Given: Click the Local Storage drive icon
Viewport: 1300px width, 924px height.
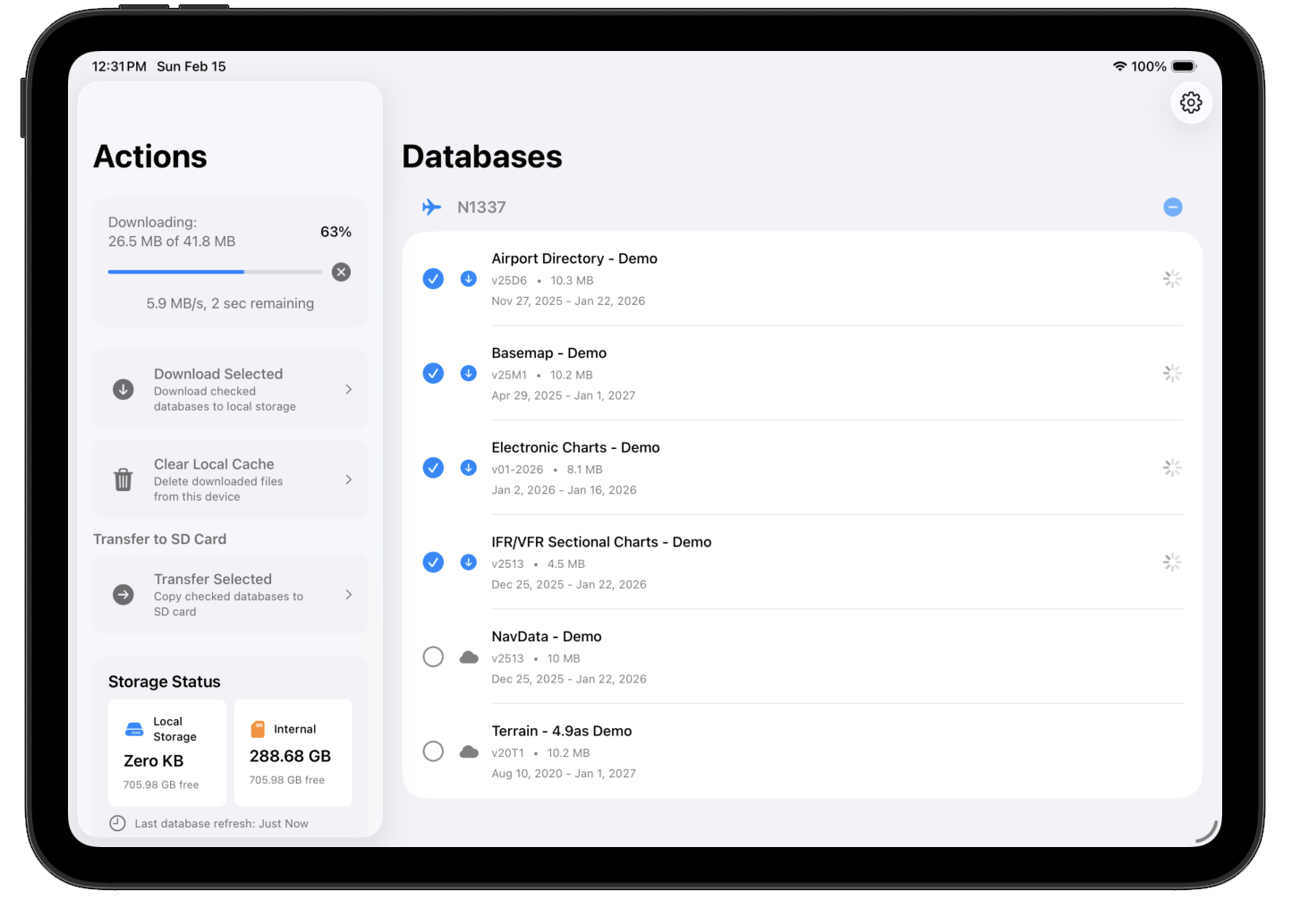Looking at the screenshot, I should (134, 728).
